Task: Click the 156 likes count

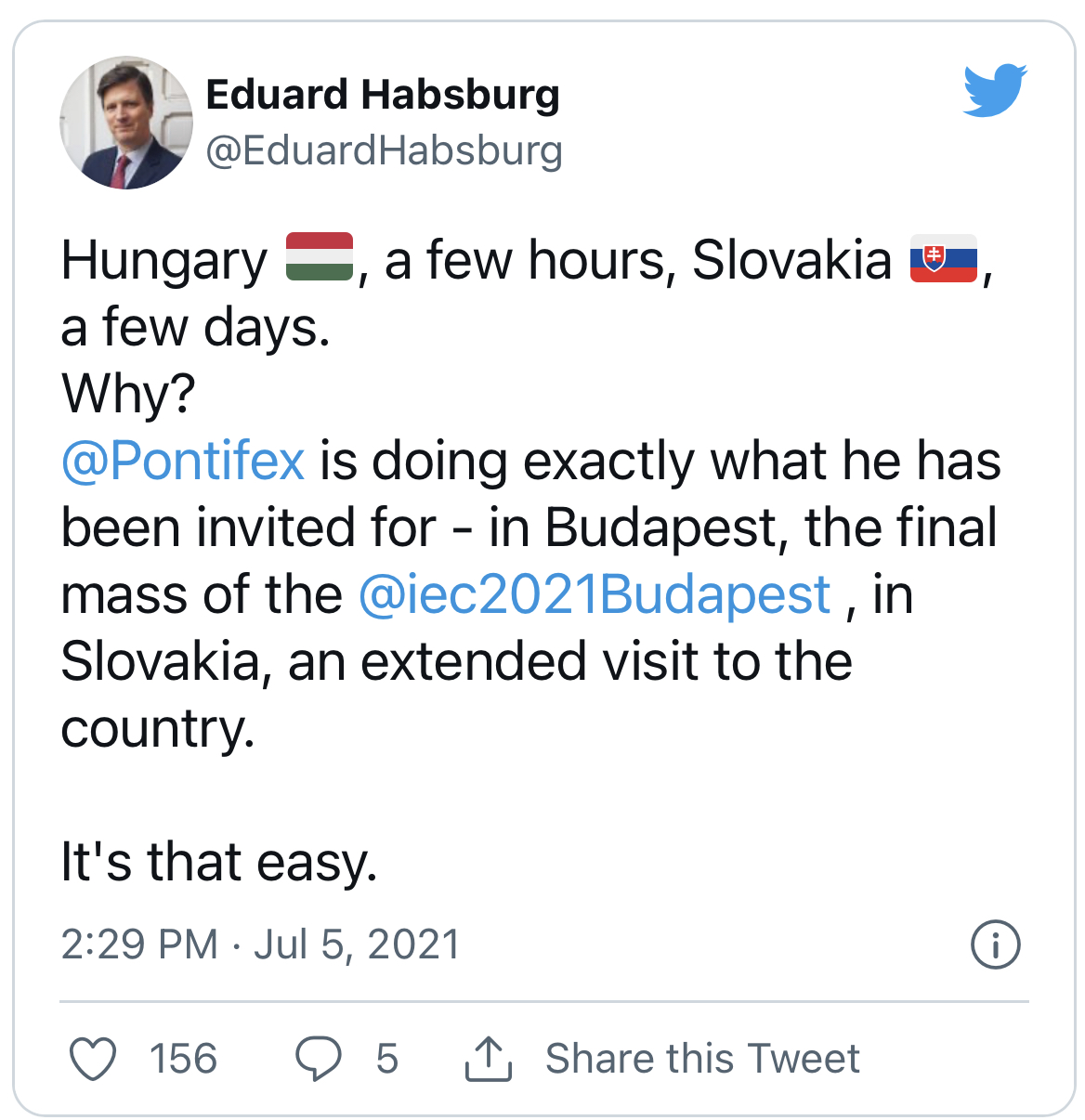Action: 184,1059
